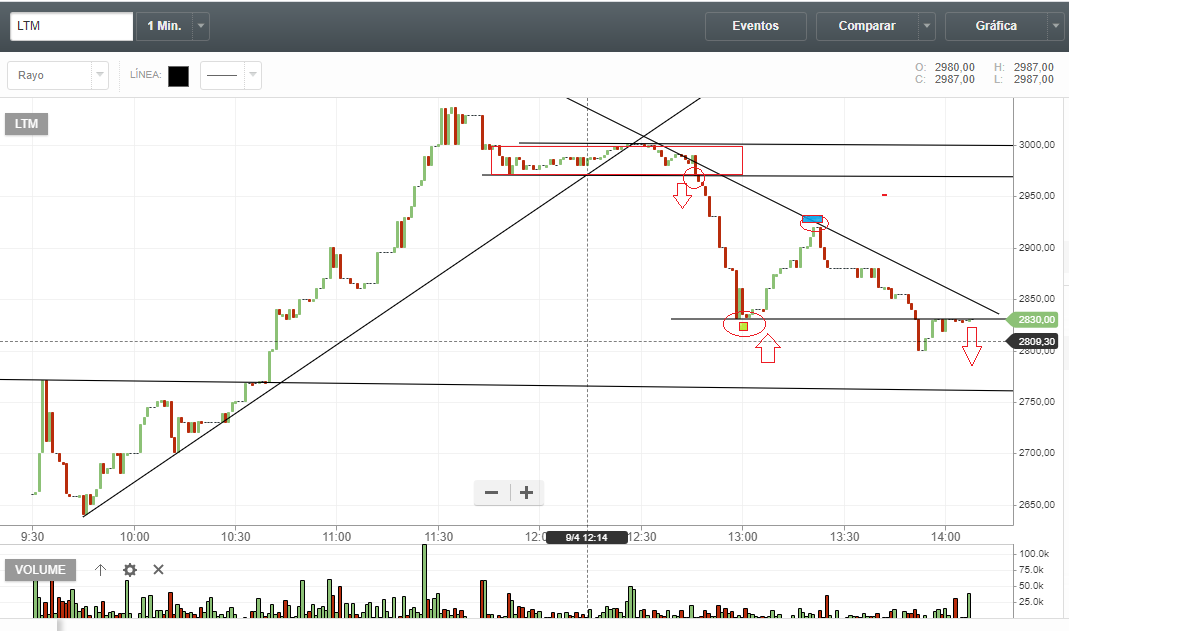Viewport: 1204px width, 634px height.
Task: Click the 3000,00 price axis label
Action: coord(1036,145)
